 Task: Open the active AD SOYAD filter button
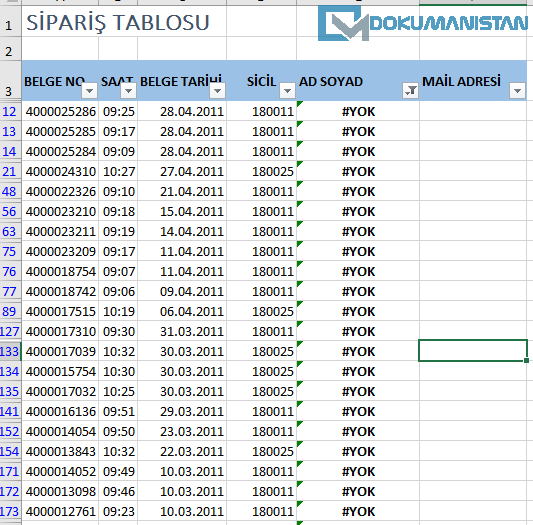point(410,91)
